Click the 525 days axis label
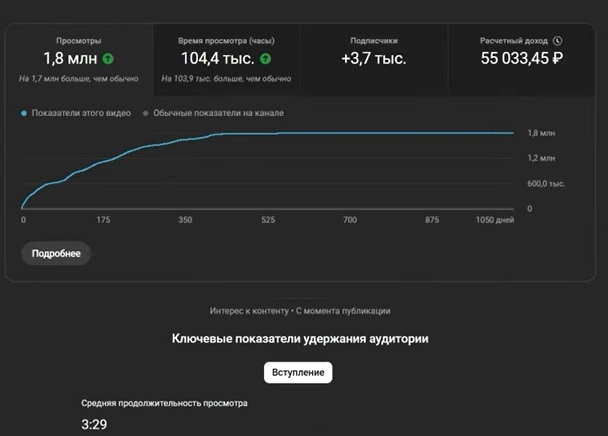Image resolution: width=608 pixels, height=436 pixels. [x=268, y=220]
